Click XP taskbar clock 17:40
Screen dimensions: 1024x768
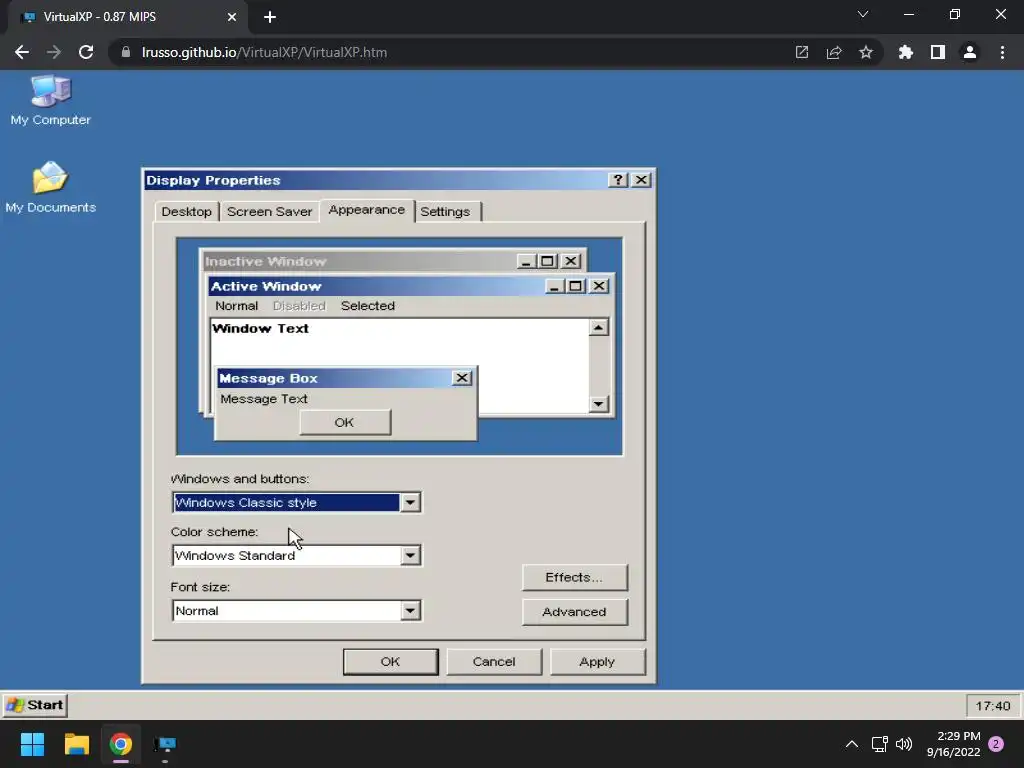pyautogui.click(x=993, y=706)
